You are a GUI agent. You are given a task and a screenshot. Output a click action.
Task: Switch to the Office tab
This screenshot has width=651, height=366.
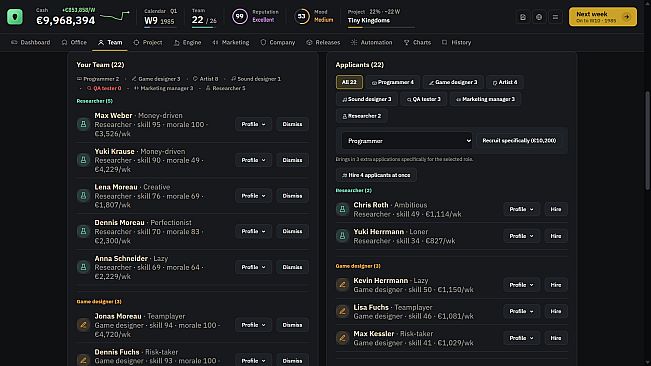(74, 42)
